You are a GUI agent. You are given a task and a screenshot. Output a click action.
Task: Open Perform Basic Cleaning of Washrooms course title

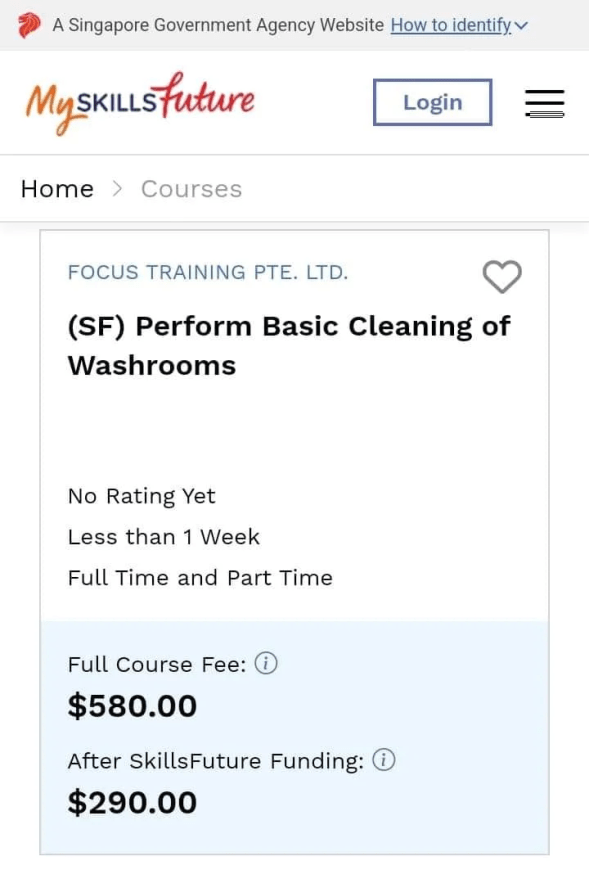click(x=289, y=346)
